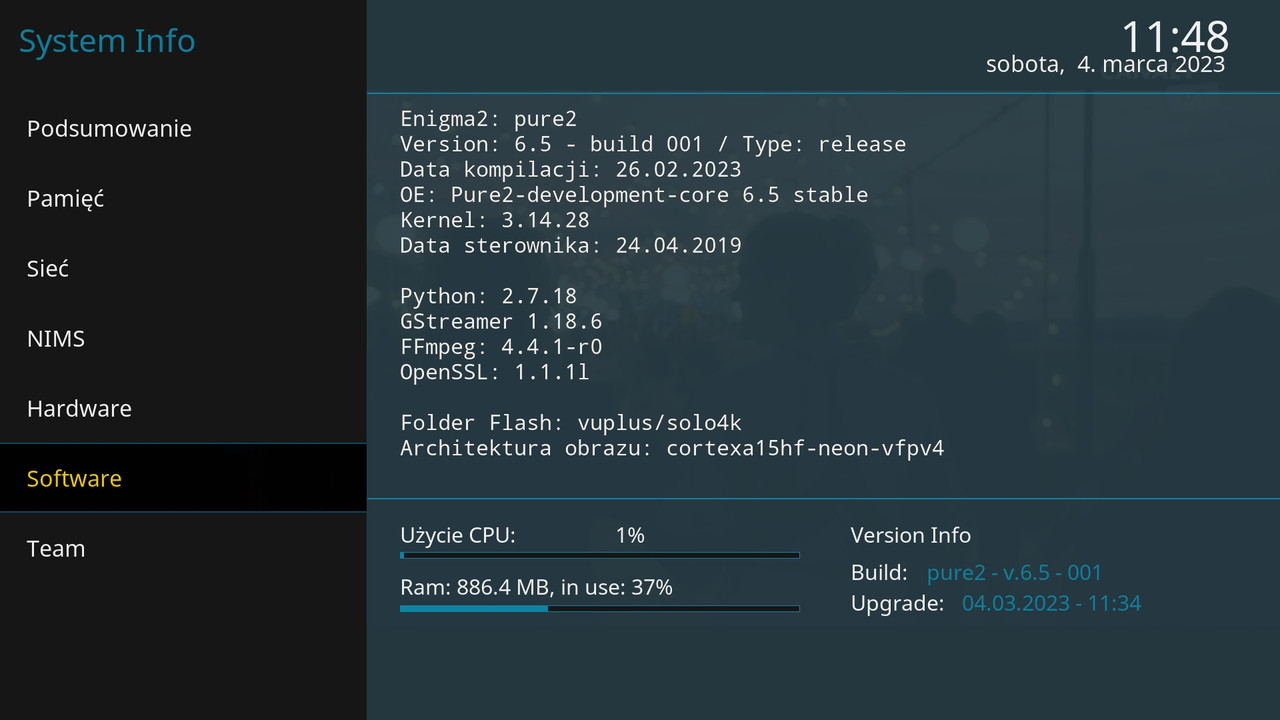Select Folder Flash: vuplus/solo4k line
This screenshot has height=720, width=1280.
point(570,423)
